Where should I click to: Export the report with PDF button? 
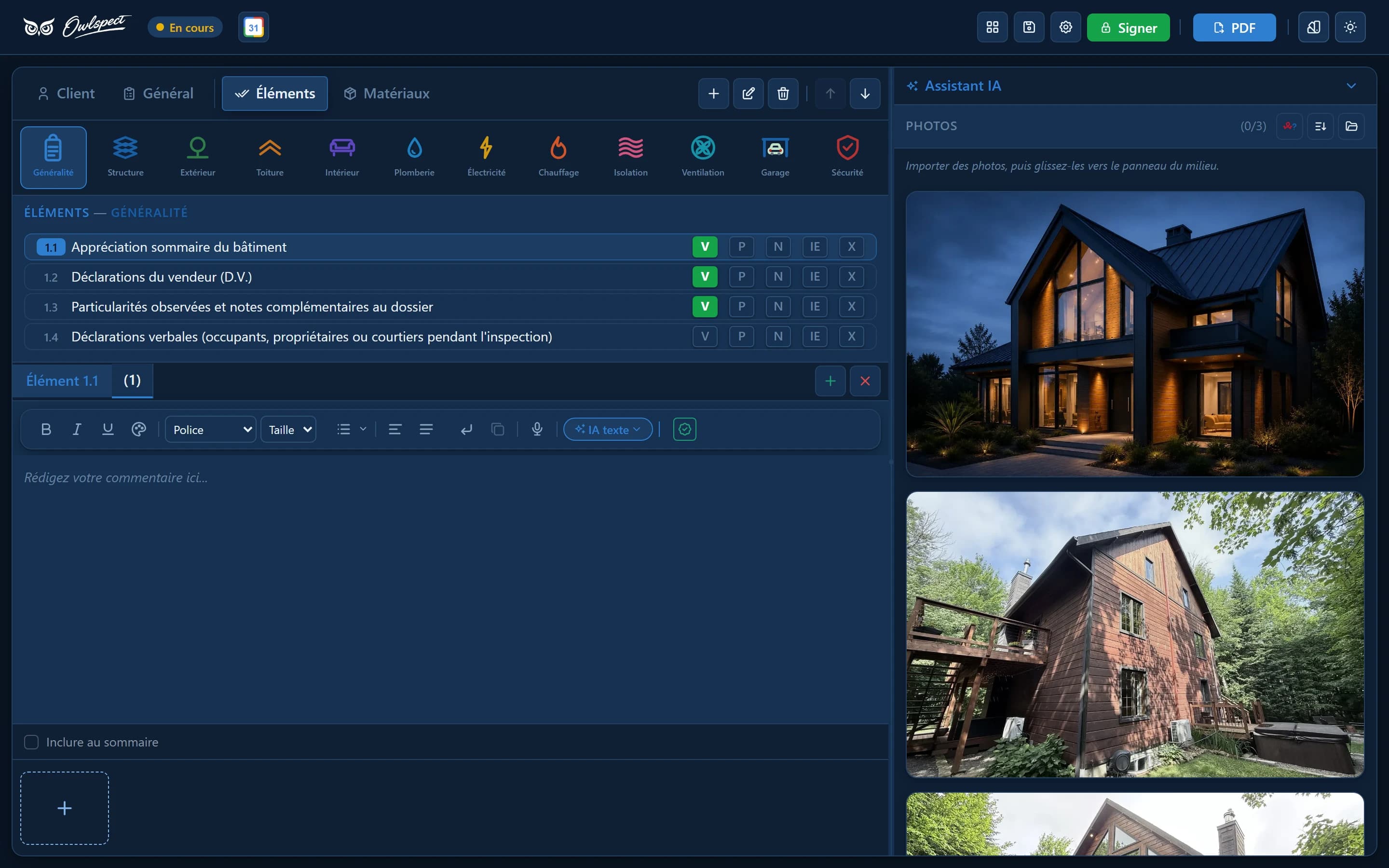click(x=1235, y=27)
